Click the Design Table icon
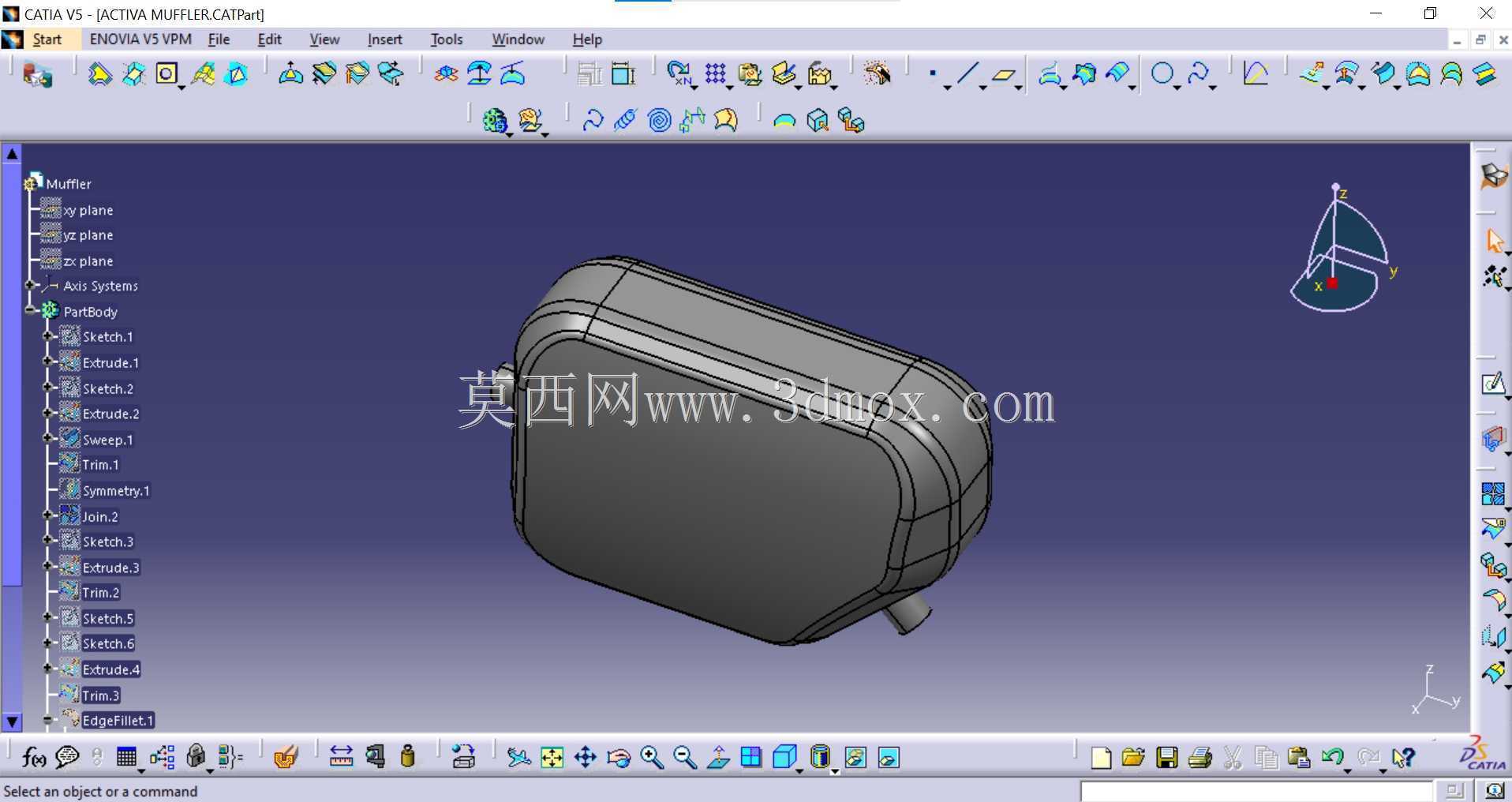This screenshot has width=1512, height=802. (x=125, y=757)
